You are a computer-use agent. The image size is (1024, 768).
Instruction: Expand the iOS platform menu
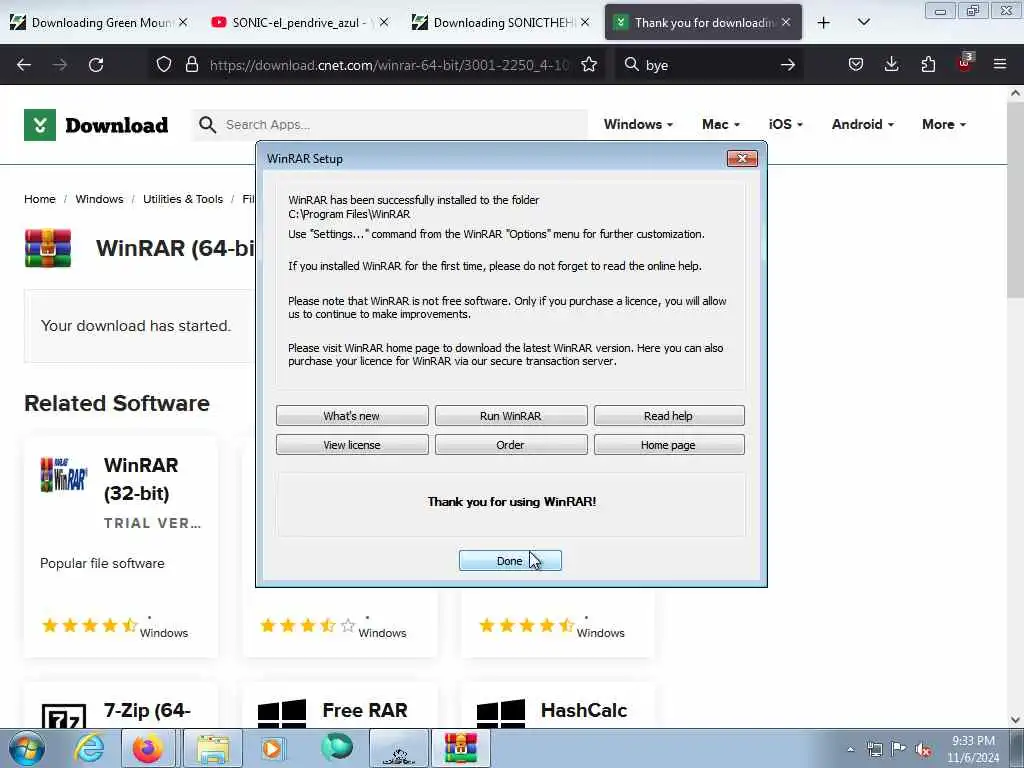pos(786,124)
